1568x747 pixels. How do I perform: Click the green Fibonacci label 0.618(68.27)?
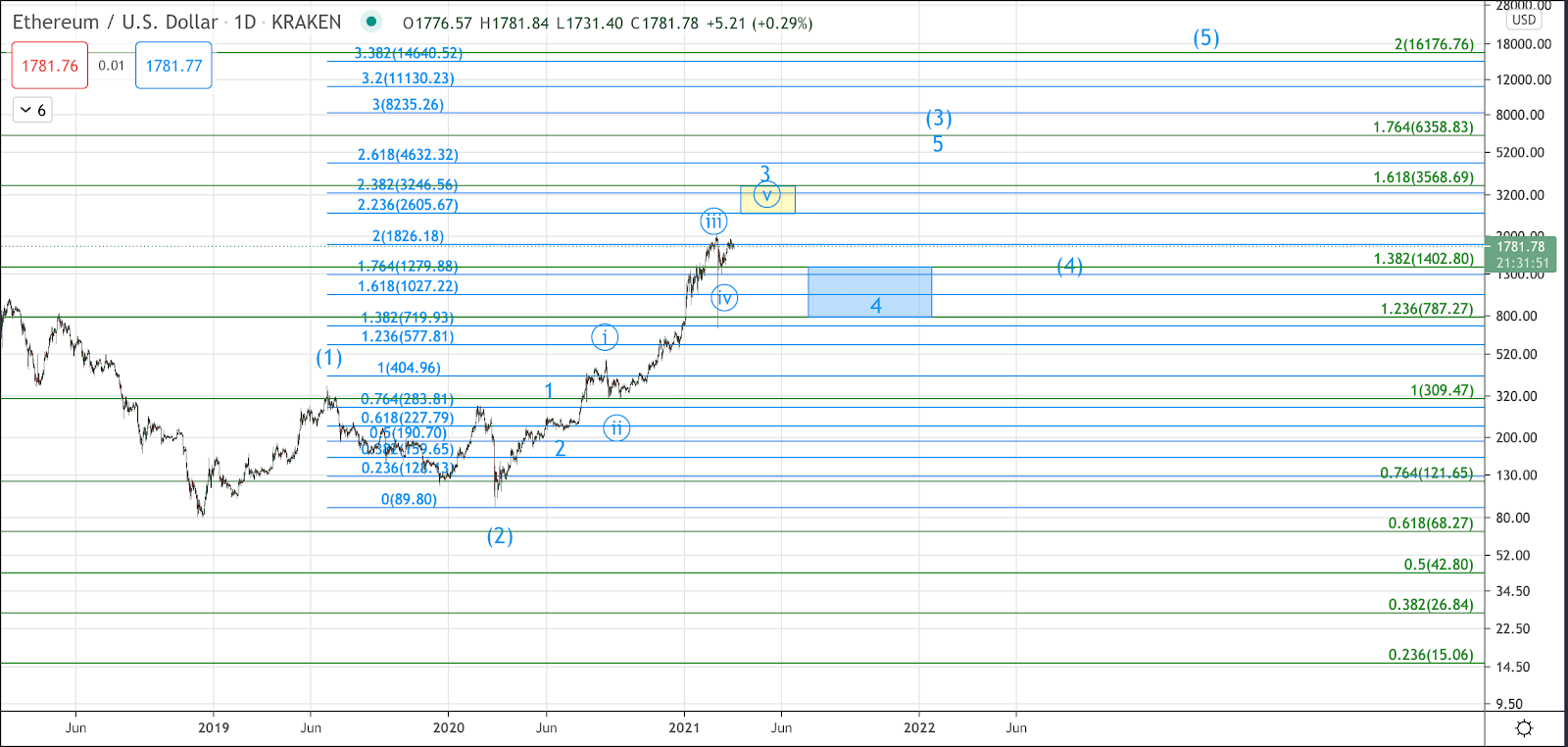1431,523
